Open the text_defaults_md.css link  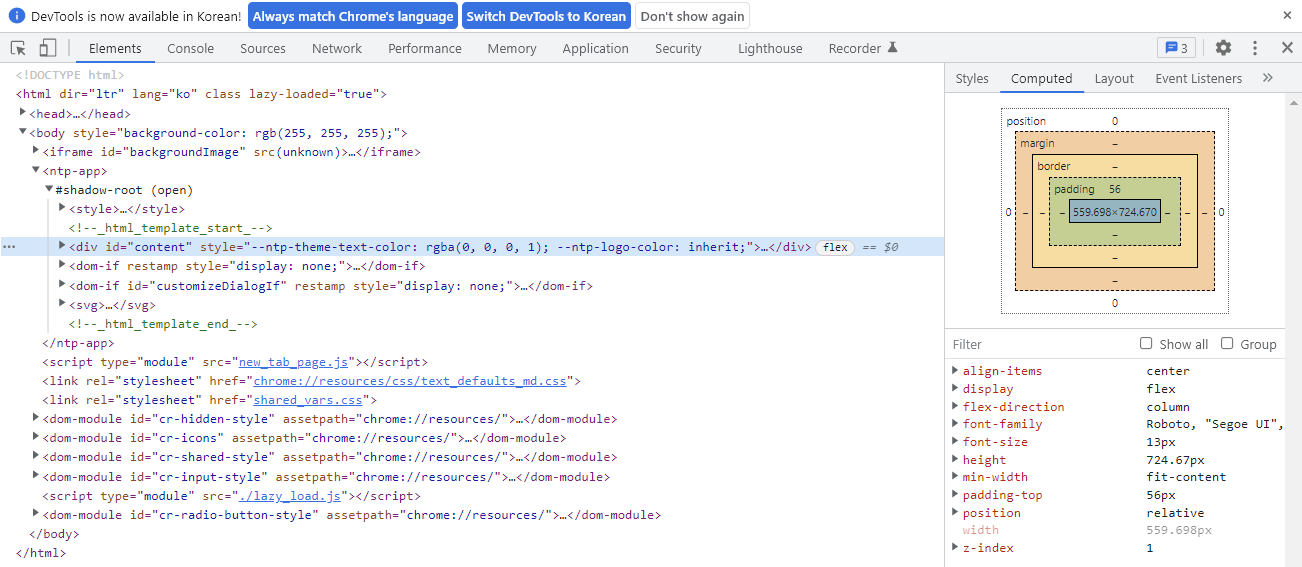coord(410,381)
